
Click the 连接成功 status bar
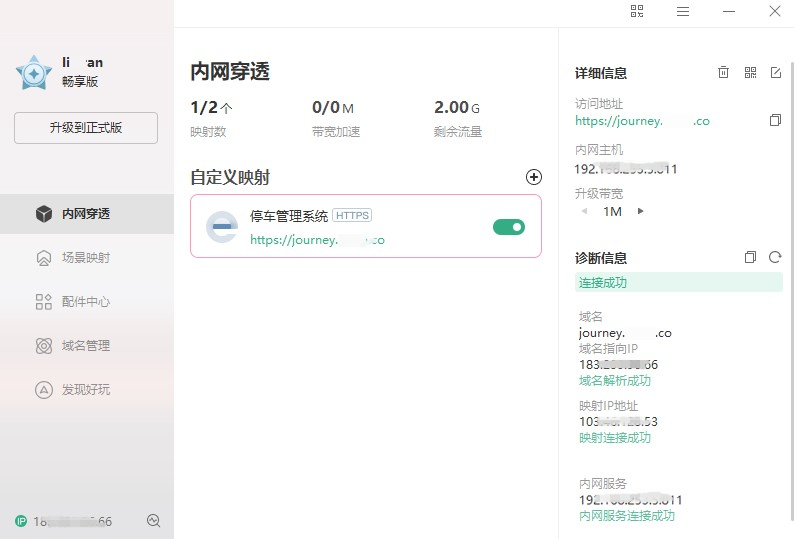tap(679, 282)
